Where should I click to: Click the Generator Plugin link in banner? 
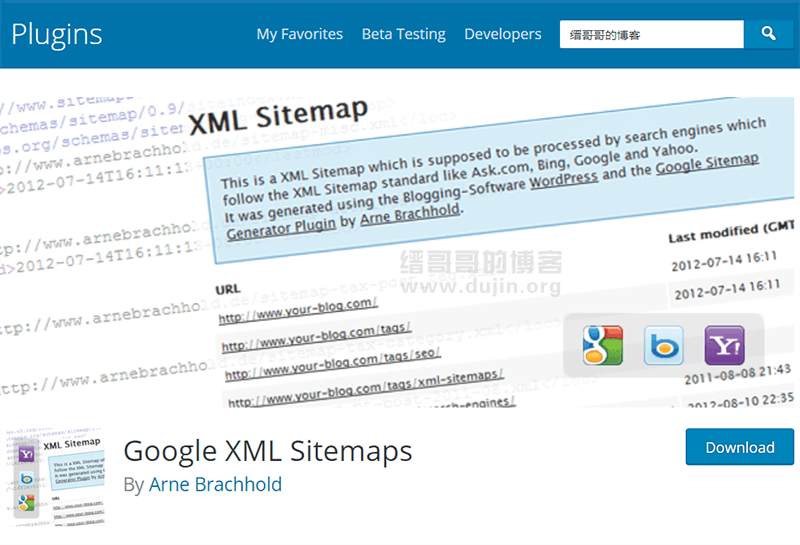281,229
